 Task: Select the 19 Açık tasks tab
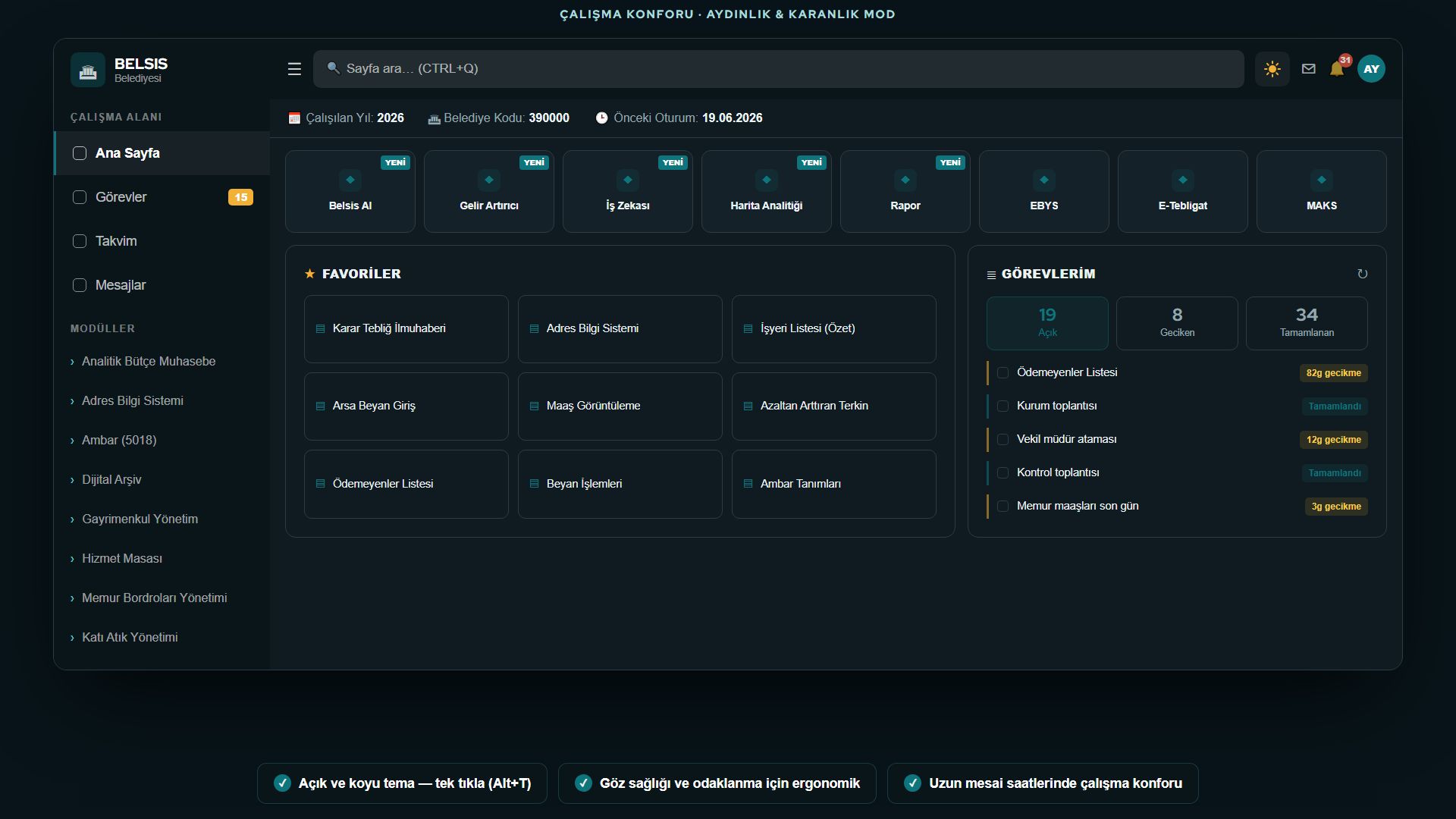(1047, 323)
